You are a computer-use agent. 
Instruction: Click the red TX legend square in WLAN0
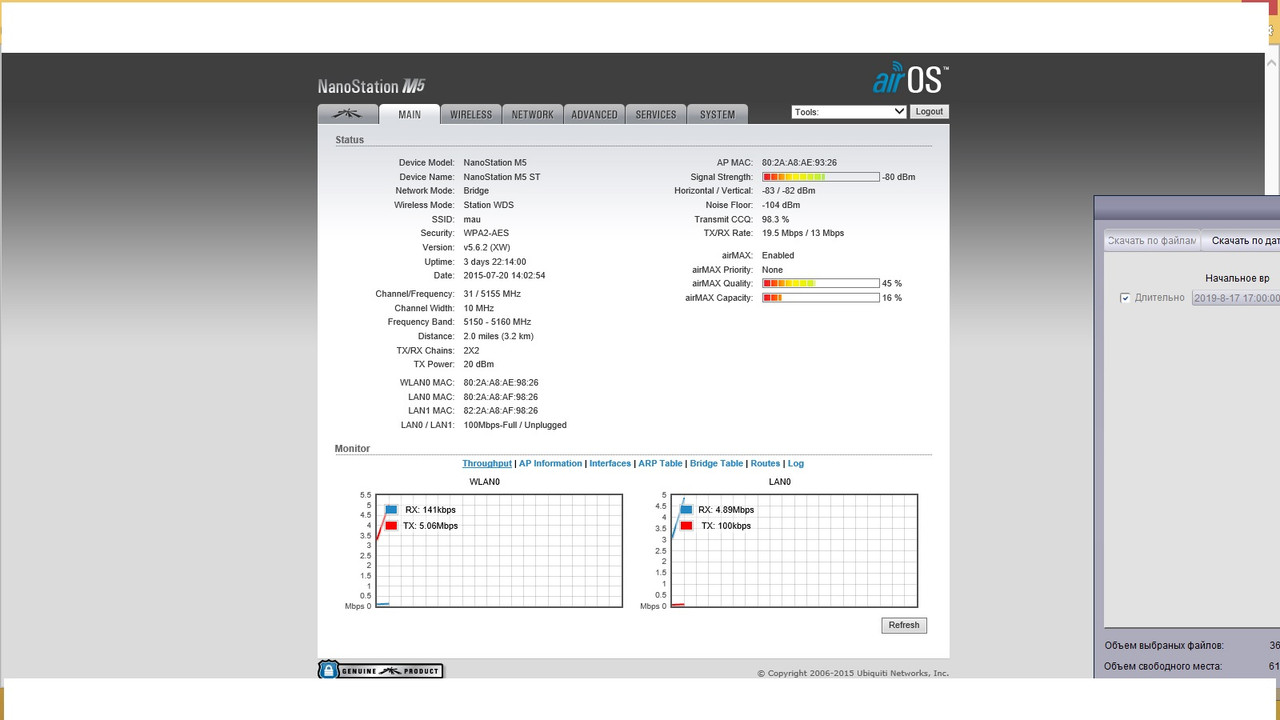coord(391,525)
